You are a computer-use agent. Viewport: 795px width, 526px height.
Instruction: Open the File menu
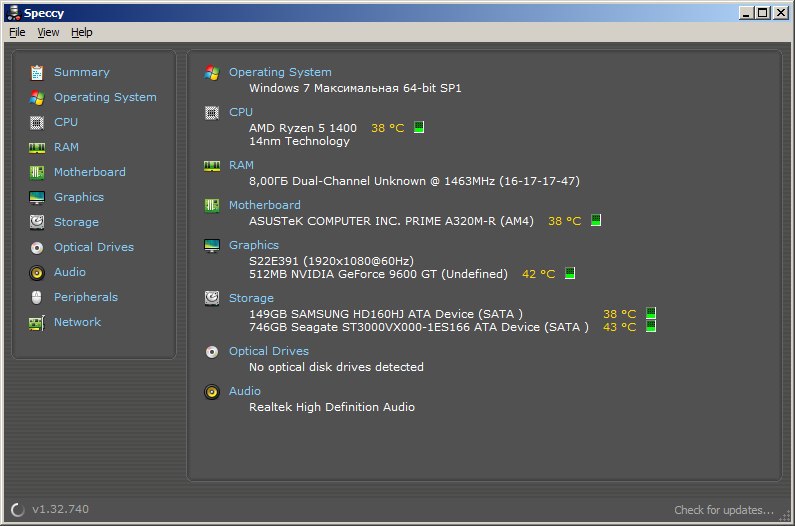click(17, 32)
